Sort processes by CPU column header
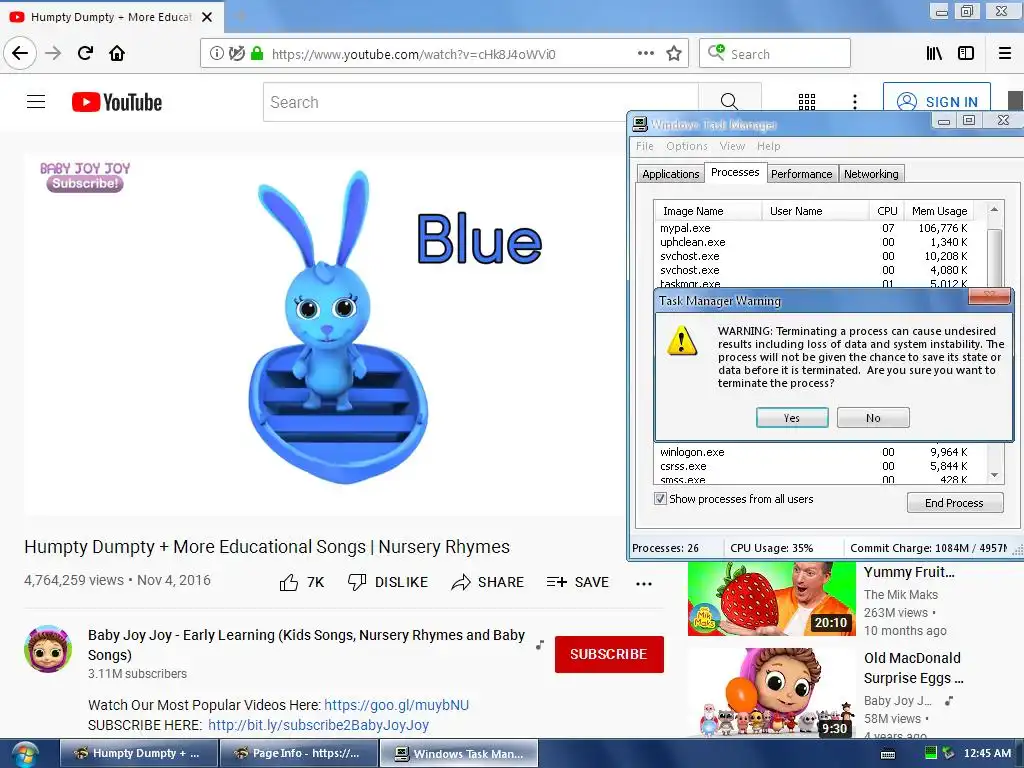The height and width of the screenshot is (768, 1024). (x=887, y=211)
